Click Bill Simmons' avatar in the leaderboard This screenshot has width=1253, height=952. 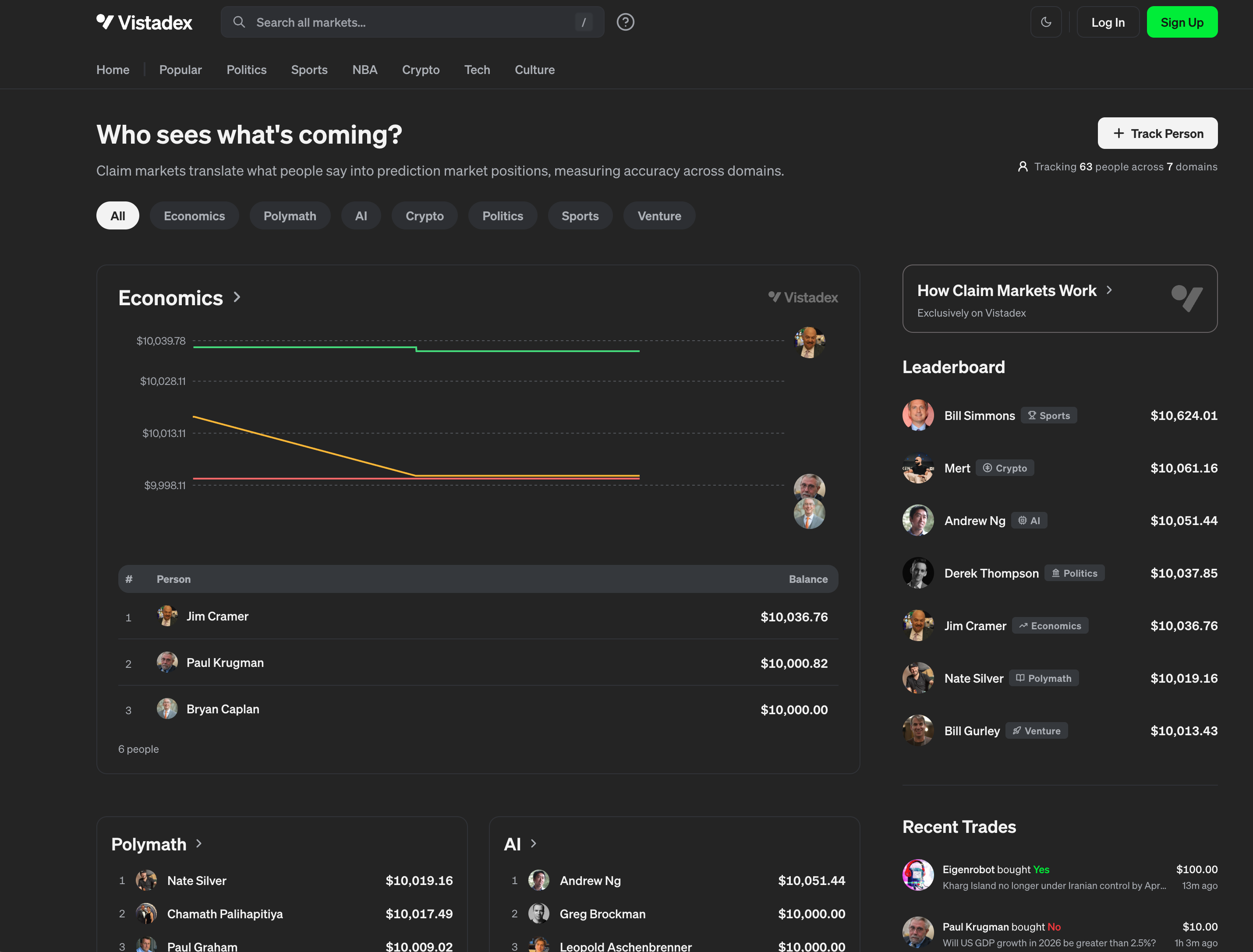tap(917, 416)
